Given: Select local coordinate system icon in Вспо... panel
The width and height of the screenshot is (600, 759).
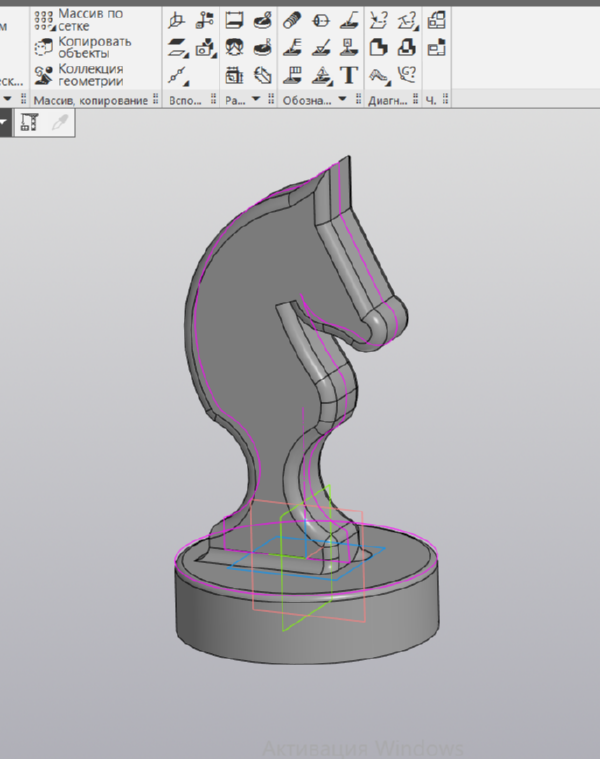Looking at the screenshot, I should tap(177, 20).
